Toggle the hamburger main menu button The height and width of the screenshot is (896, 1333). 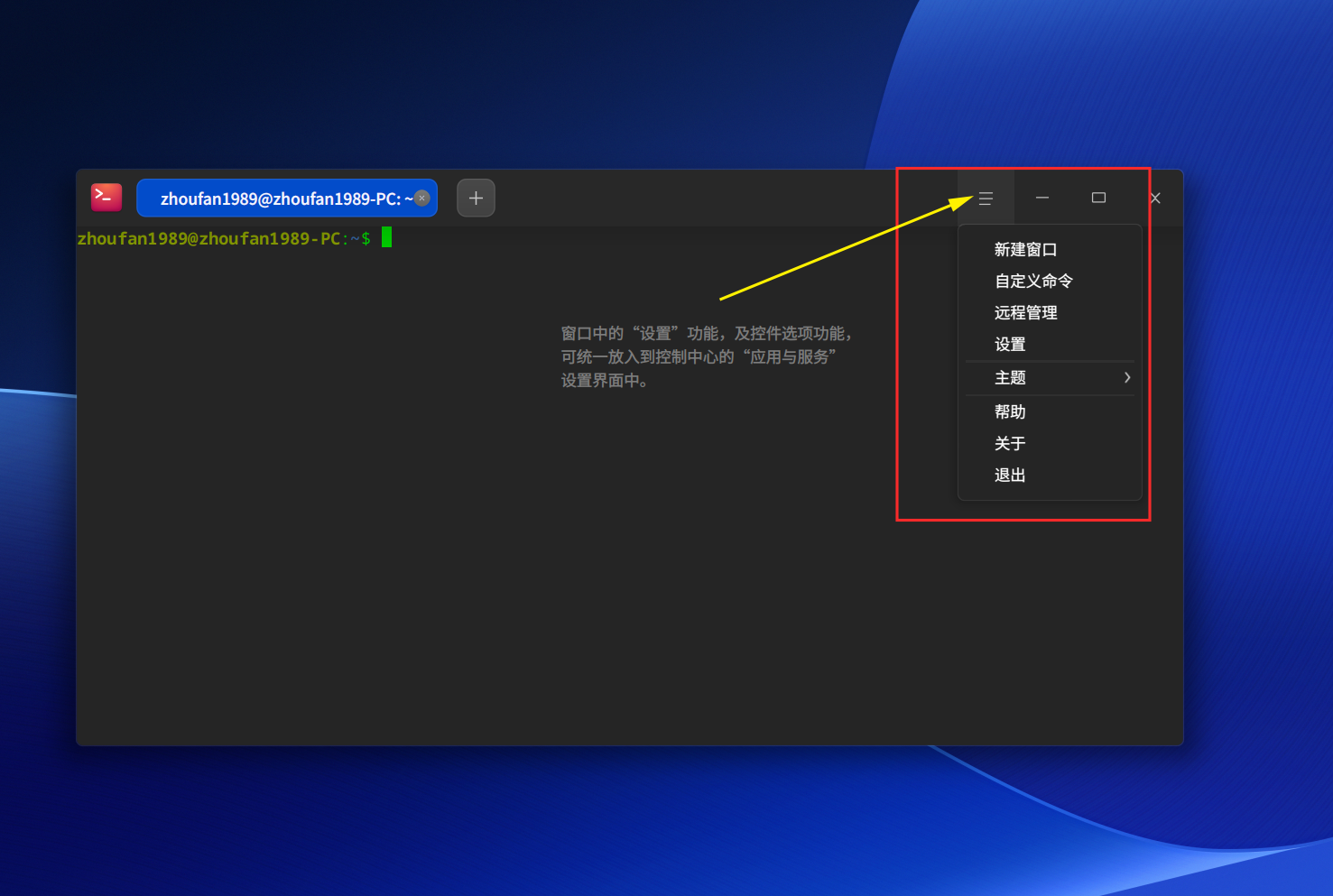tap(986, 198)
